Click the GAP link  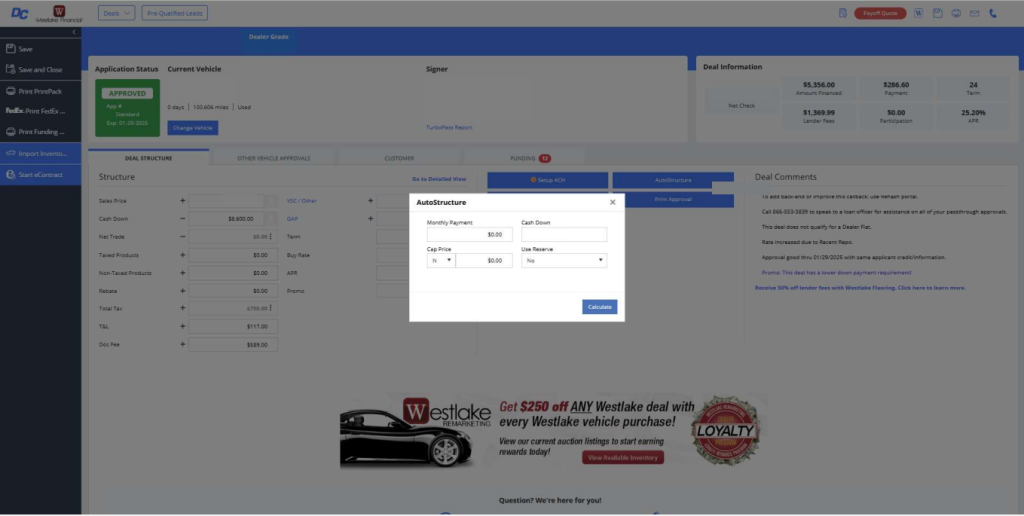point(293,219)
